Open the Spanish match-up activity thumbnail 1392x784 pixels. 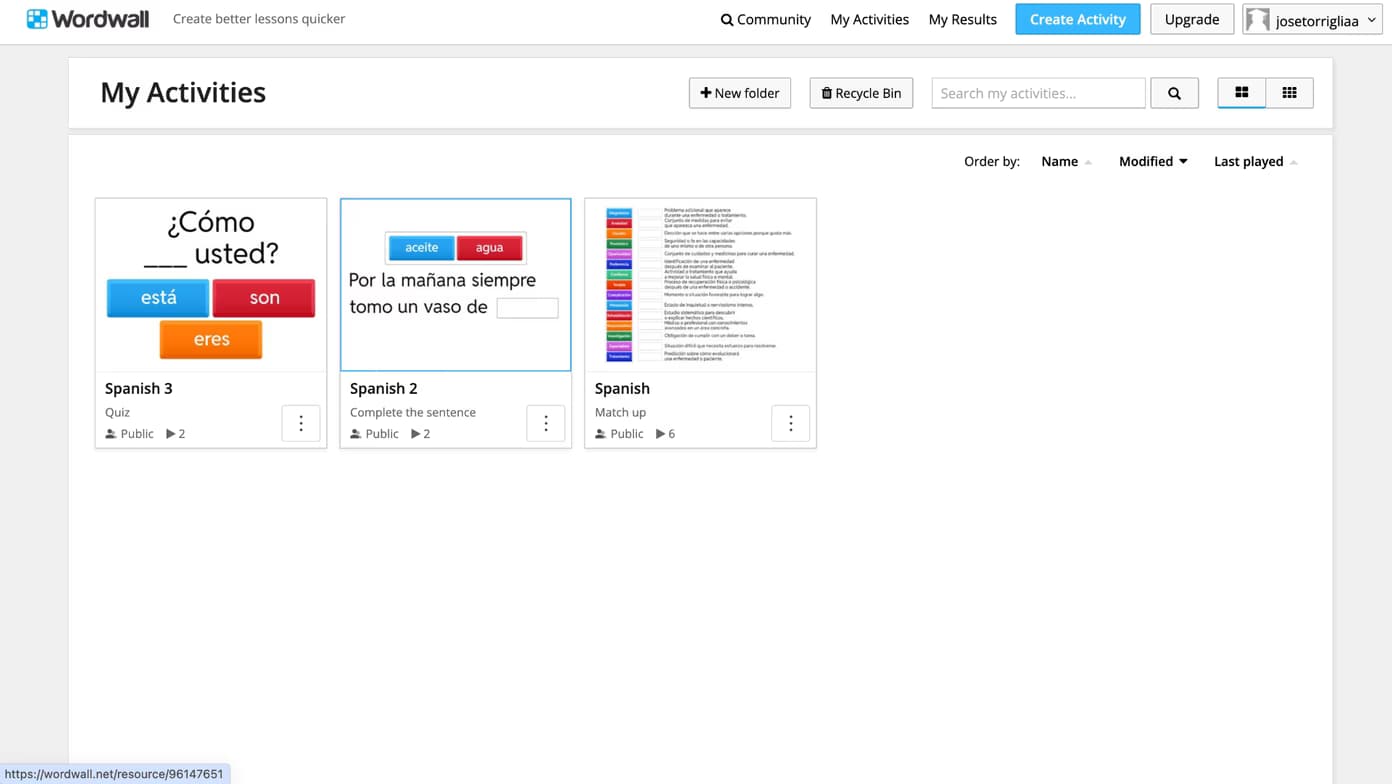coord(700,284)
